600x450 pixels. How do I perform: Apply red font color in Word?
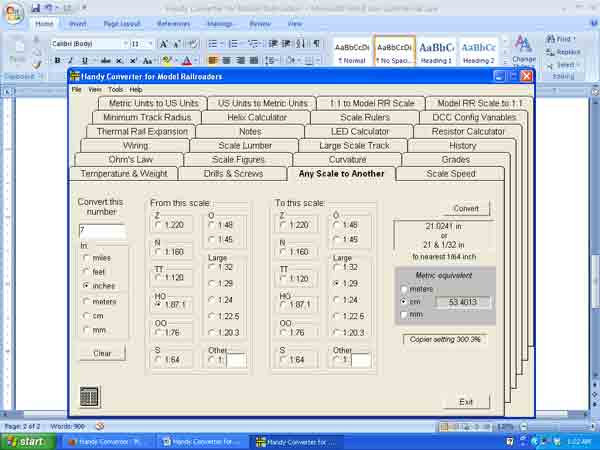coord(187,60)
